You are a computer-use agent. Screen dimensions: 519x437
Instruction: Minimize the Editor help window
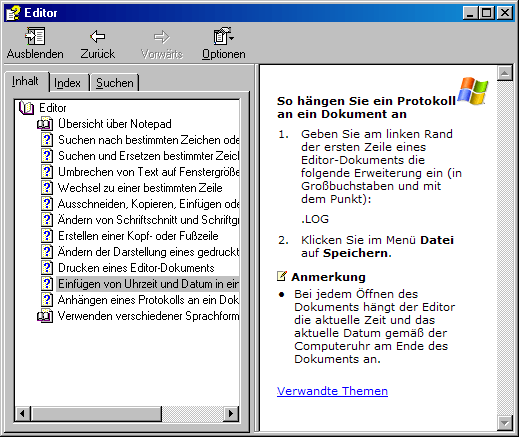[470, 13]
